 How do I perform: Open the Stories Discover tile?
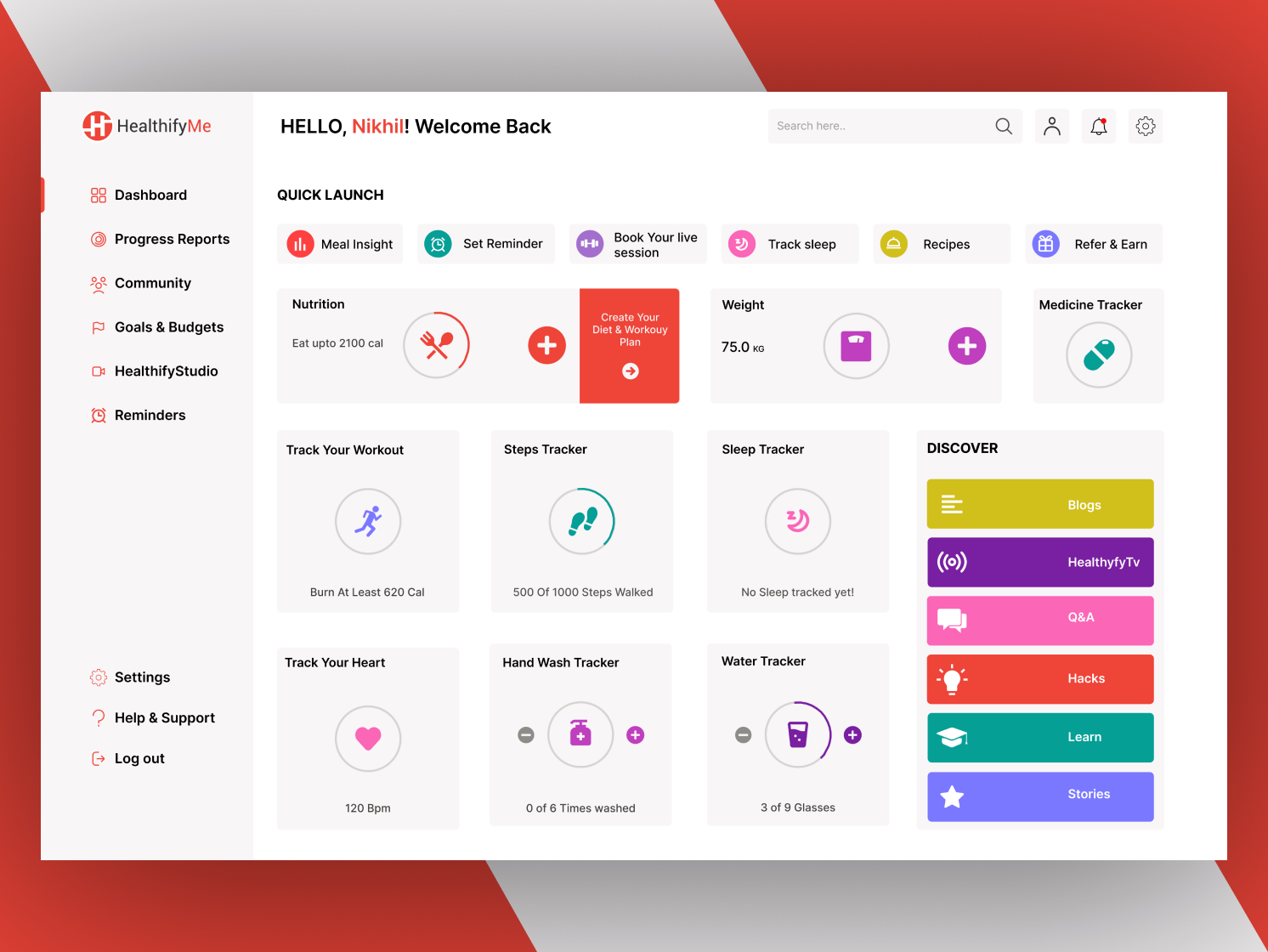1040,796
